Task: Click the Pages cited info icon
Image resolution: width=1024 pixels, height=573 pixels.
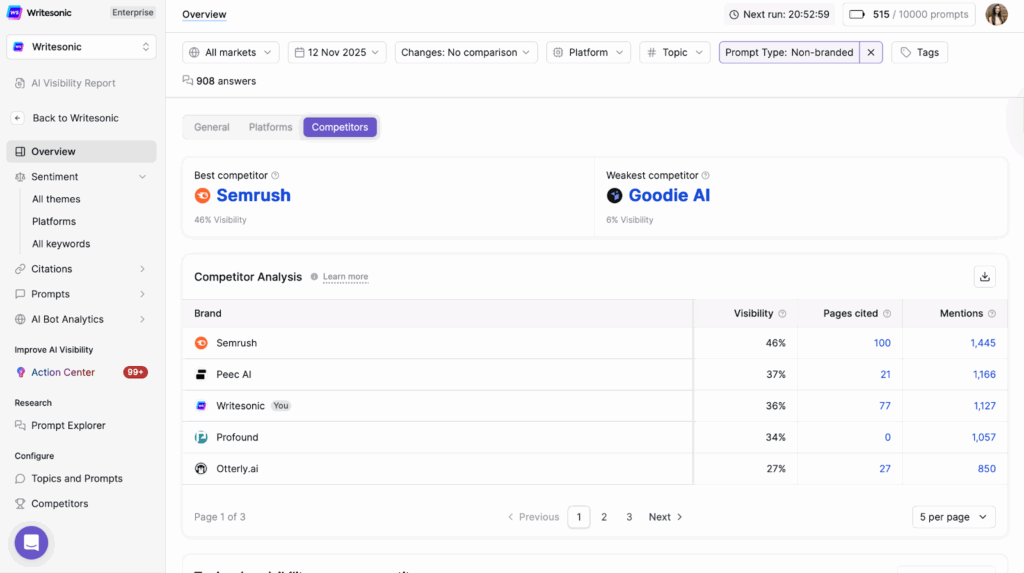Action: pyautogui.click(x=886, y=314)
